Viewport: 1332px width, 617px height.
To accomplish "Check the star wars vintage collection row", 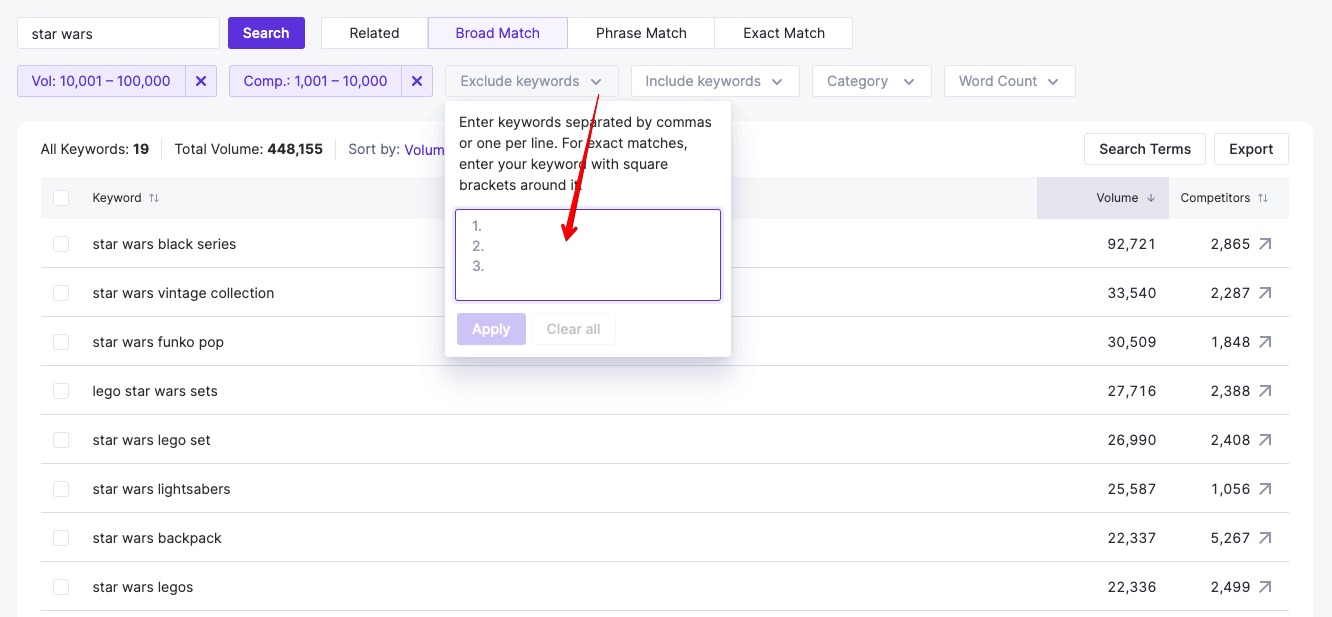I will pos(61,293).
